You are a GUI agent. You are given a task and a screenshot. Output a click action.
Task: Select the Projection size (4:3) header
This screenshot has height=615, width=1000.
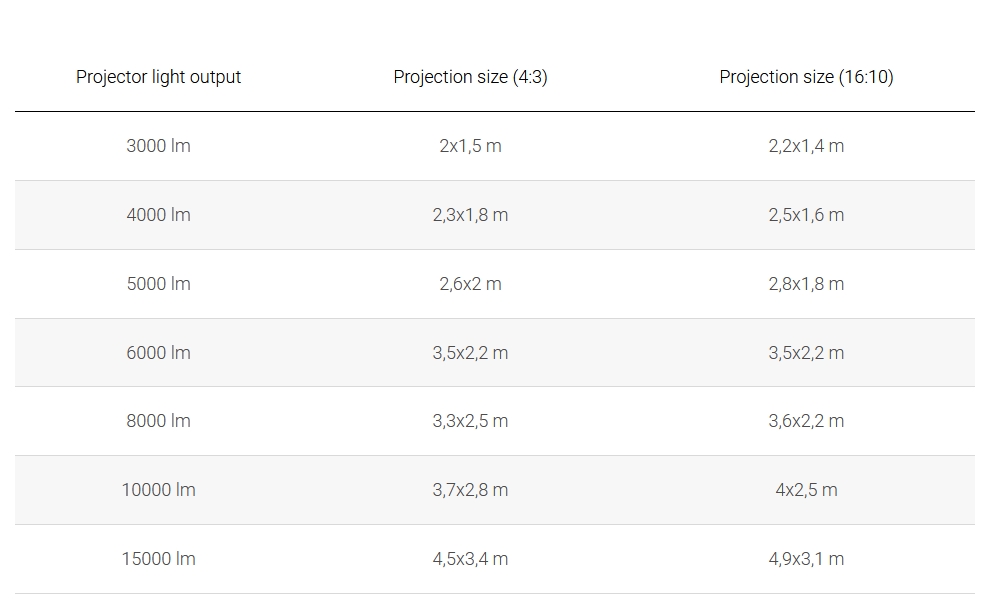tap(470, 77)
